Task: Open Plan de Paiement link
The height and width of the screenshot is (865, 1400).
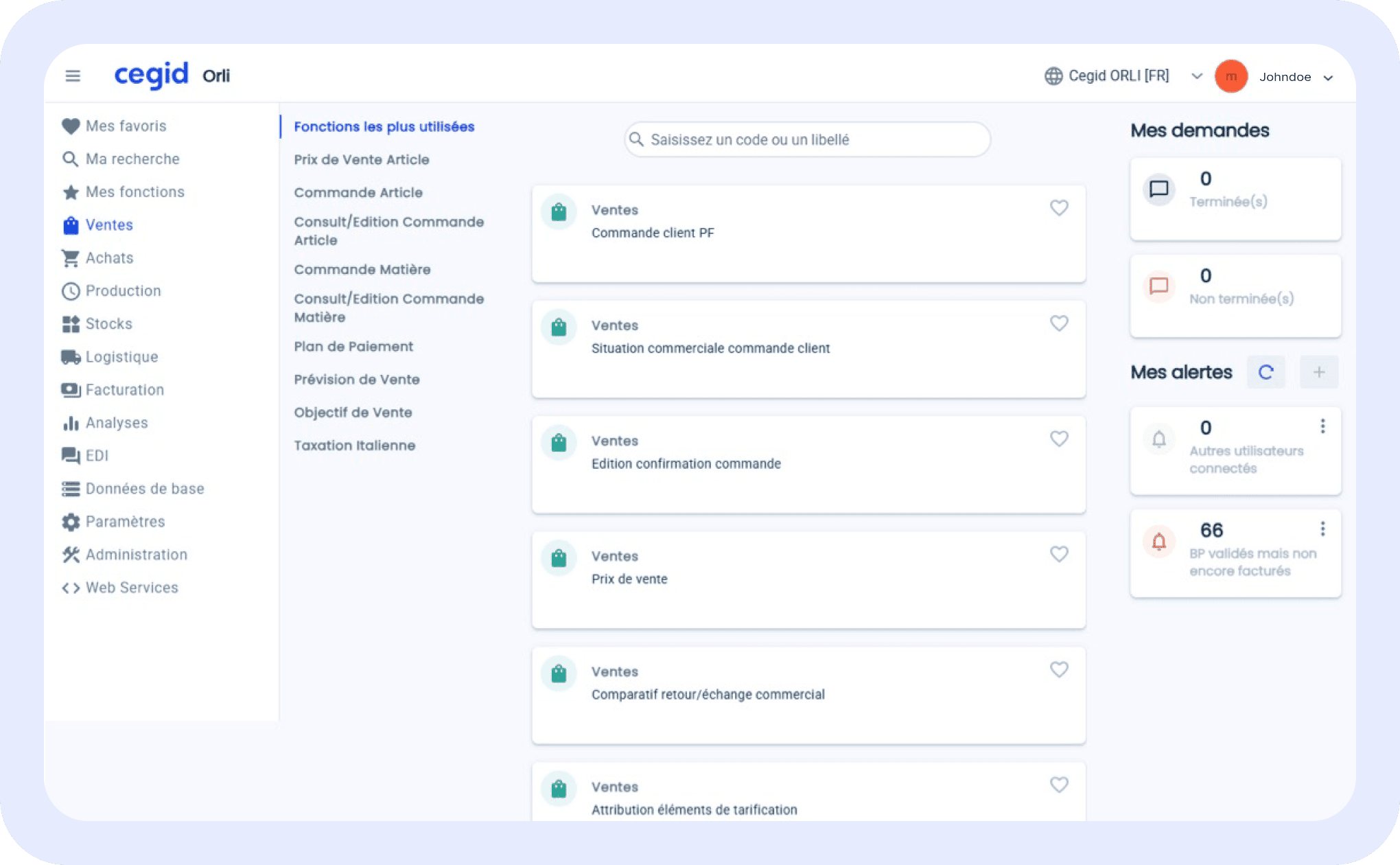Action: (353, 347)
